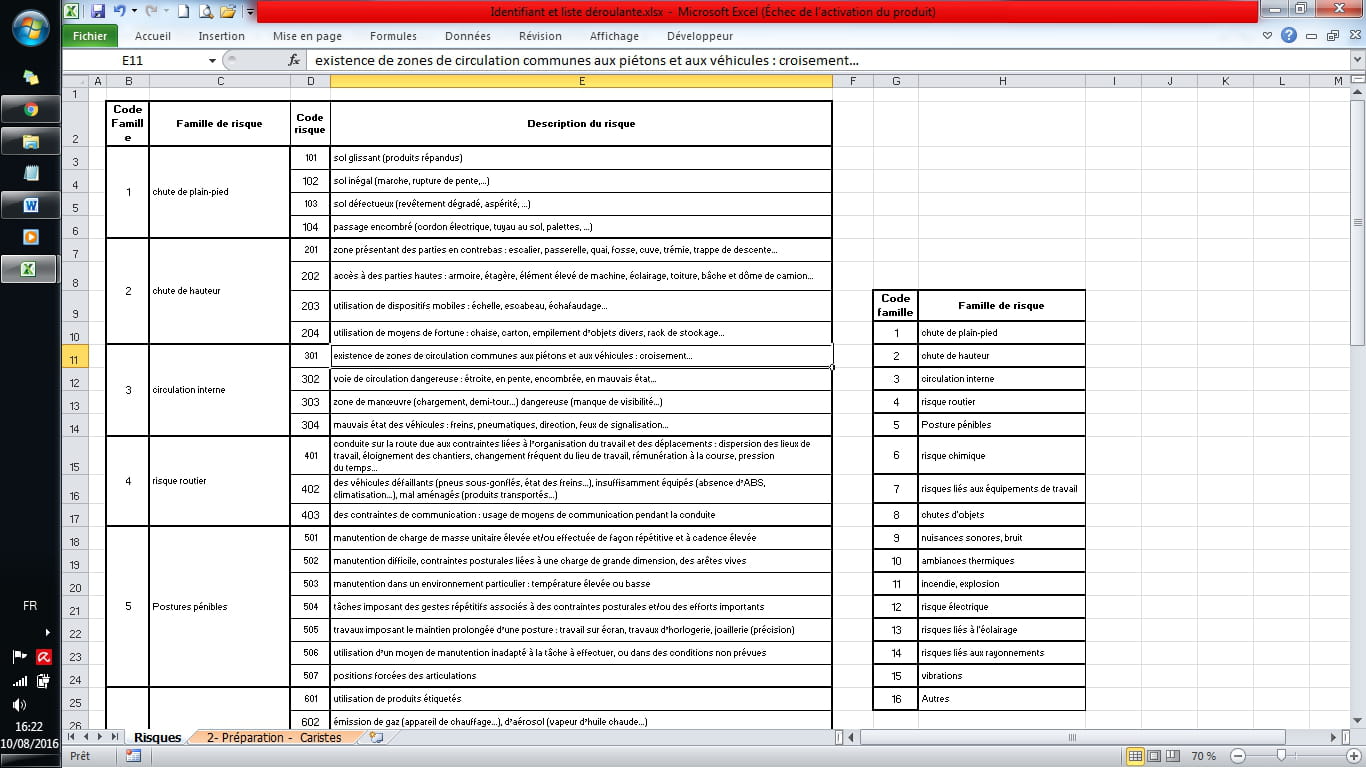1366x768 pixels.
Task: Open Microsoft Word from the taskbar
Action: [x=30, y=205]
